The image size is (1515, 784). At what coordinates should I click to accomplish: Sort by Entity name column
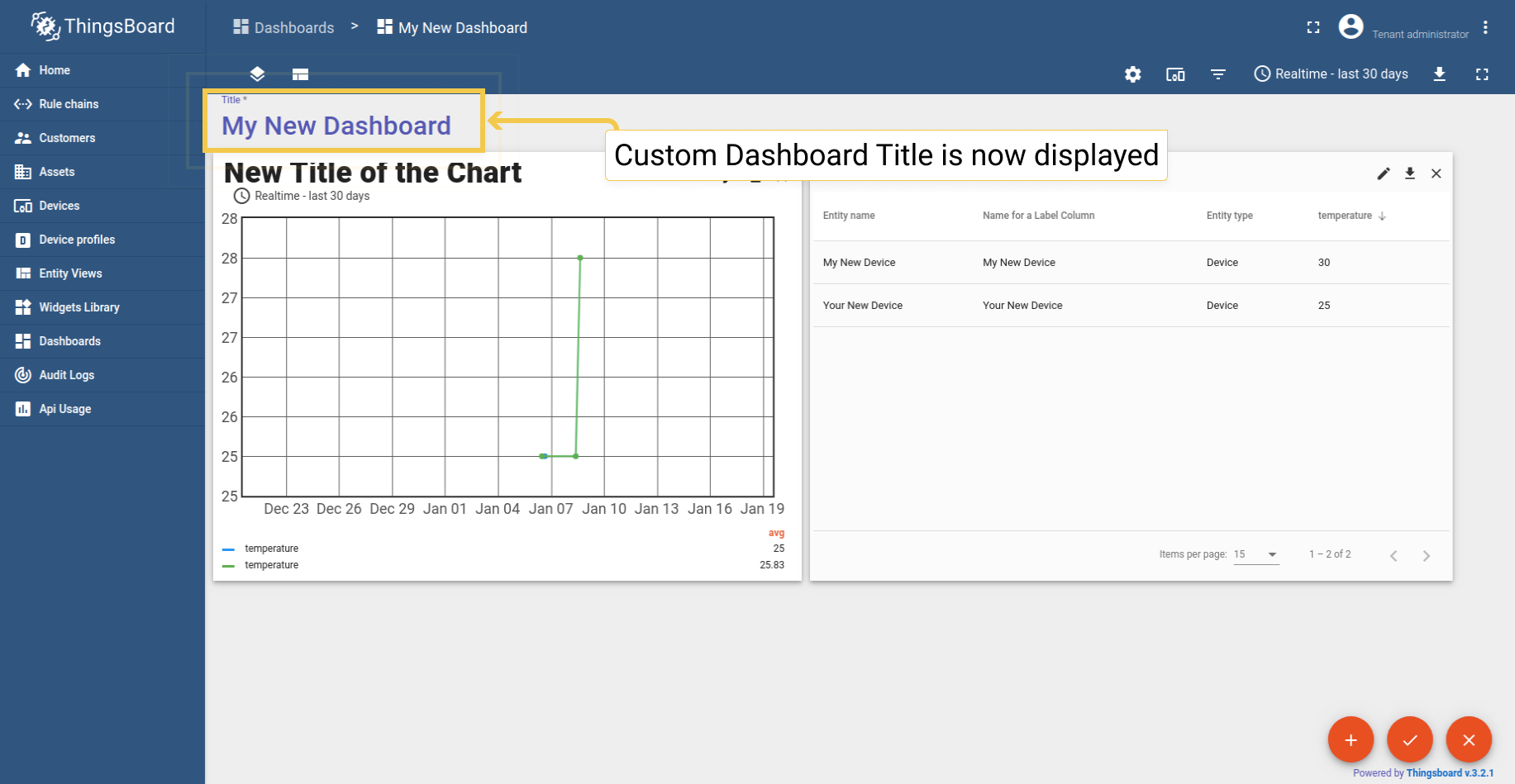point(849,216)
